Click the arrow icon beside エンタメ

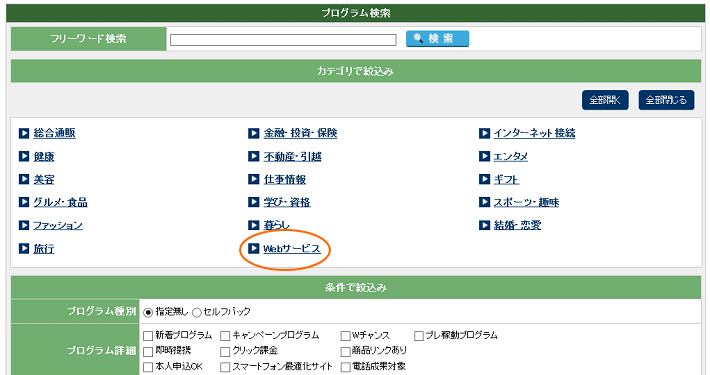pos(484,156)
